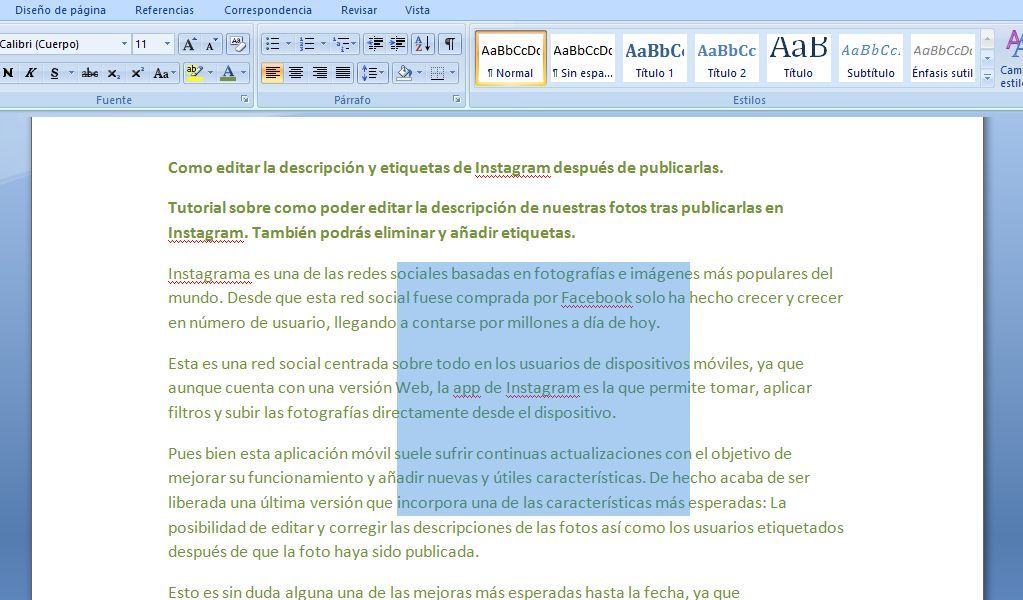Click underlined word Facebook in document
The height and width of the screenshot is (600, 1023).
(596, 298)
